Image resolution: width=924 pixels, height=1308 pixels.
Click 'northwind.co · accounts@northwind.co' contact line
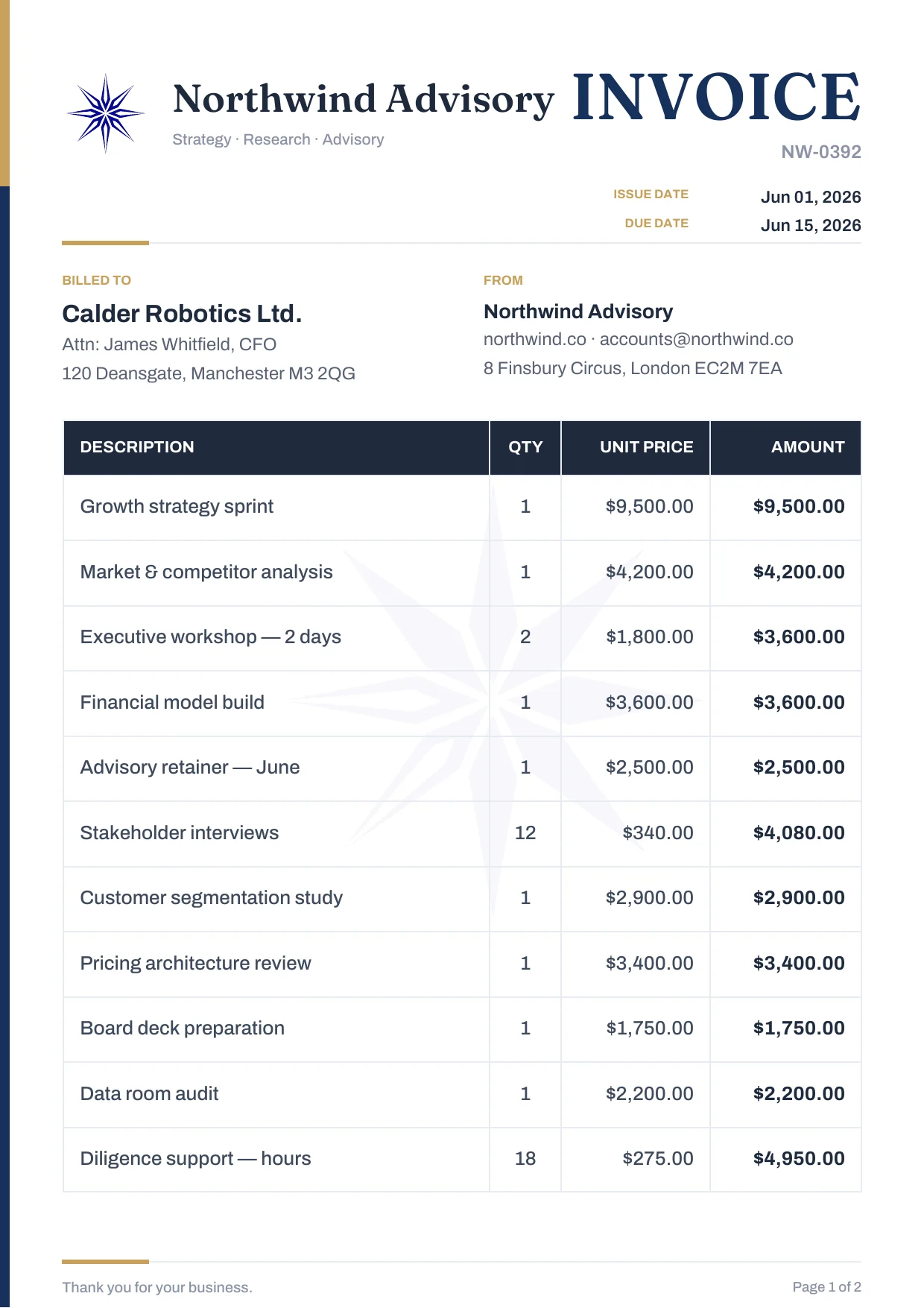639,339
